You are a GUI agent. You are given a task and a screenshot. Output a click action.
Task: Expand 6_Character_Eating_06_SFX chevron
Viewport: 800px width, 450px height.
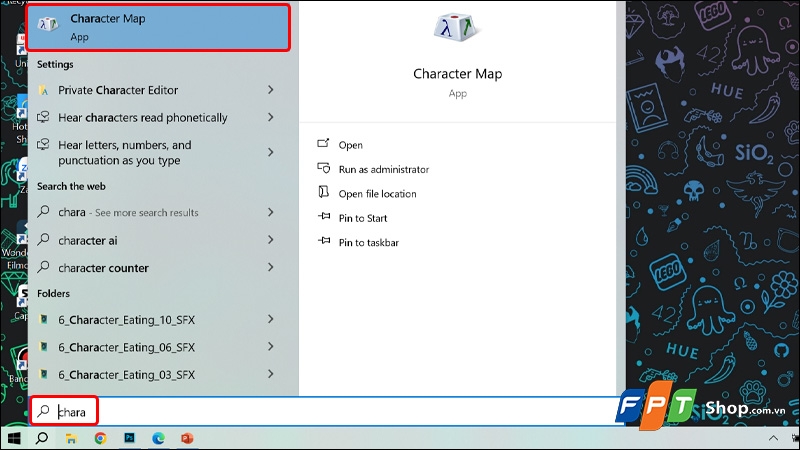271,346
